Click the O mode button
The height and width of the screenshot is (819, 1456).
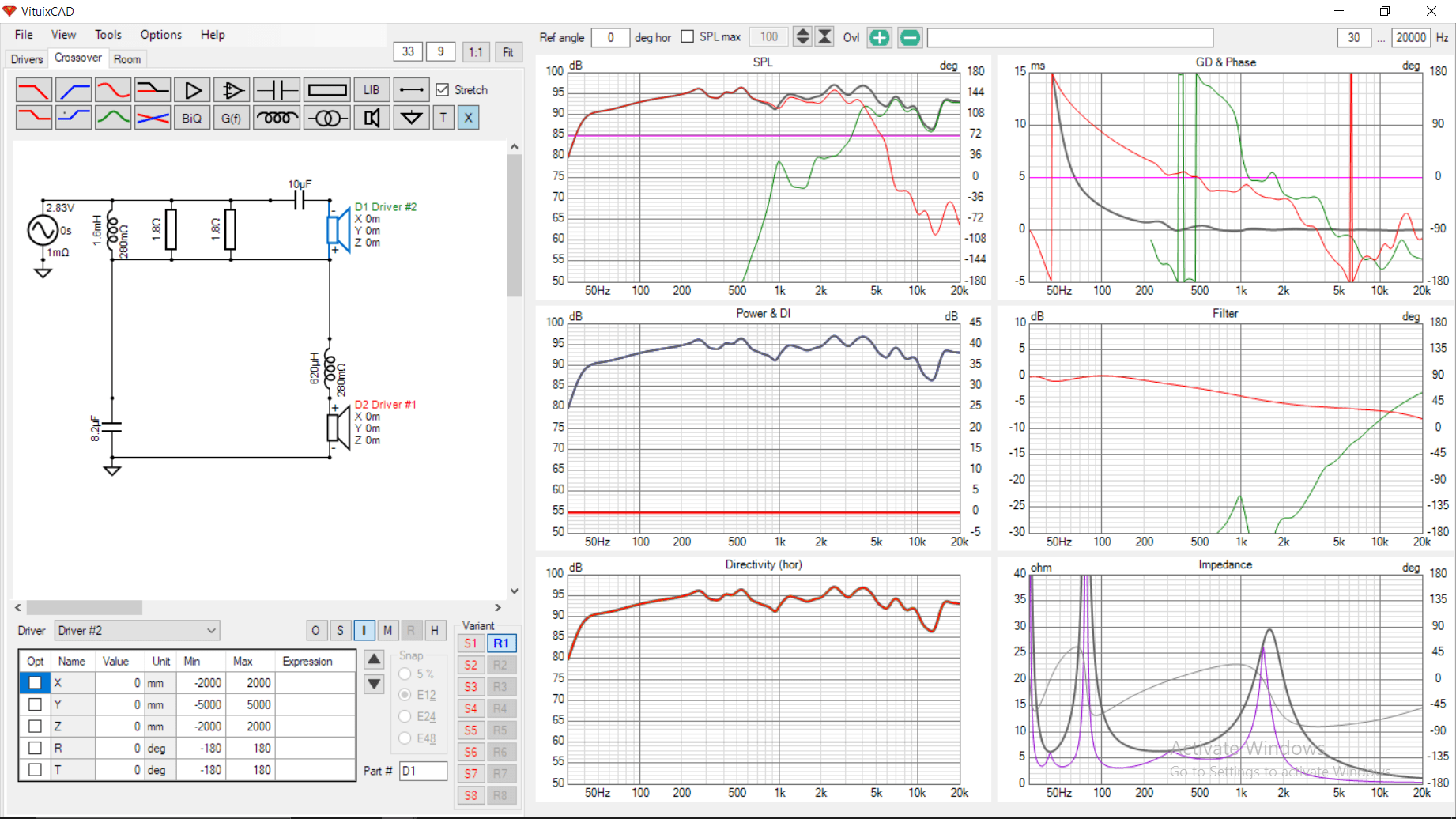pyautogui.click(x=316, y=630)
